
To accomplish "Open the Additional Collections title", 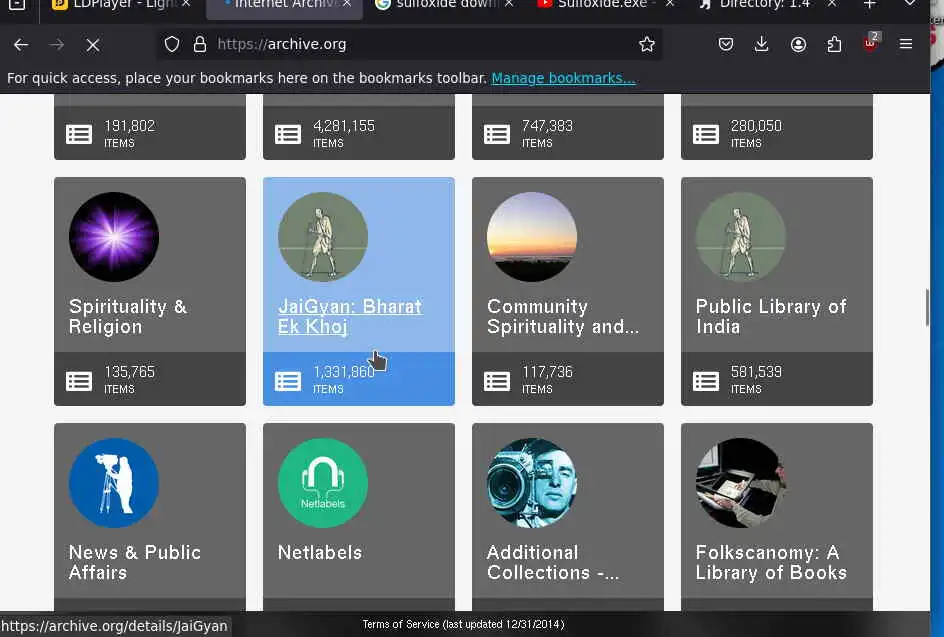I will click(553, 562).
